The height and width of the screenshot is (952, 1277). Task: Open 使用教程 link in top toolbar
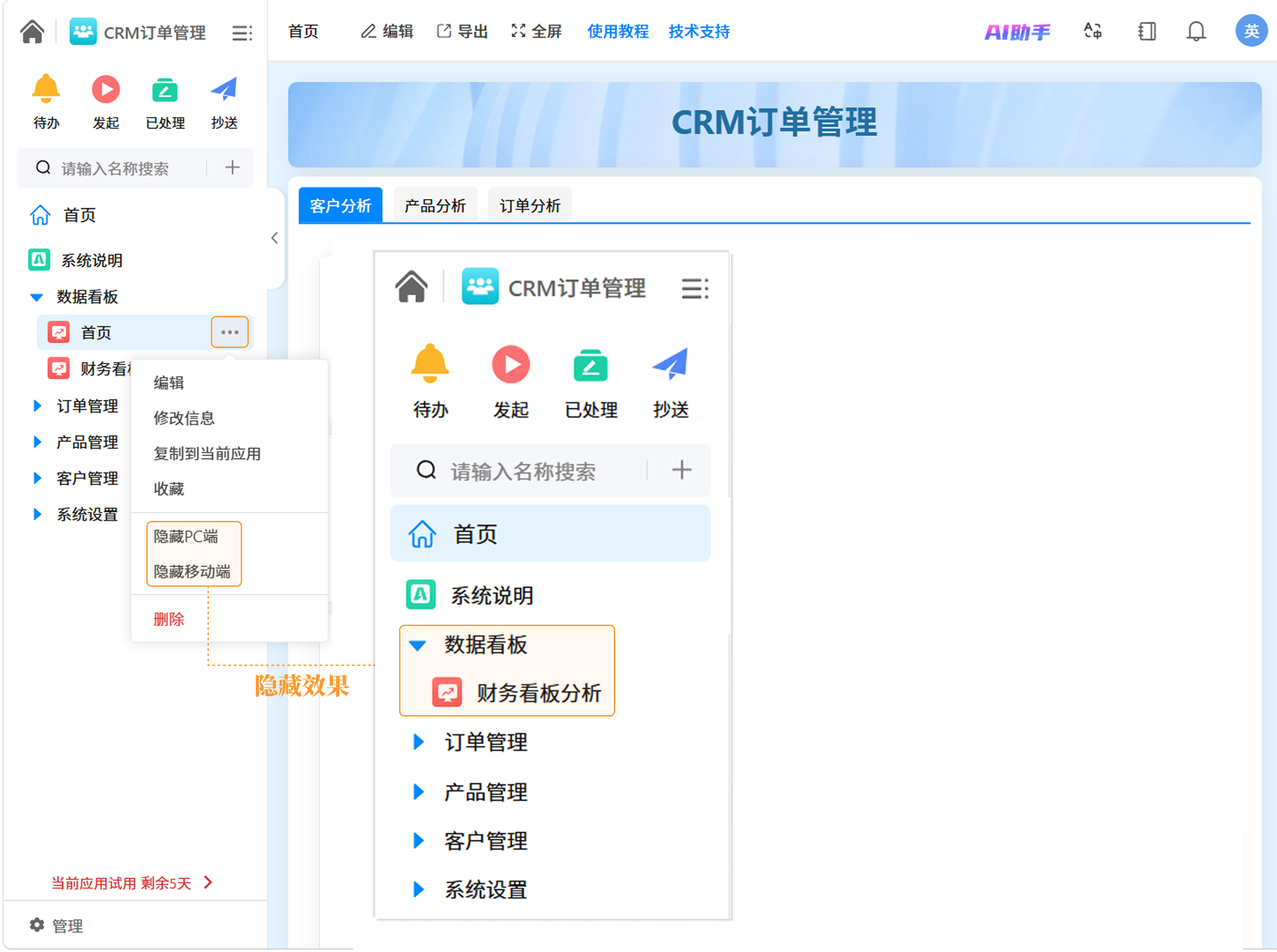[x=618, y=32]
